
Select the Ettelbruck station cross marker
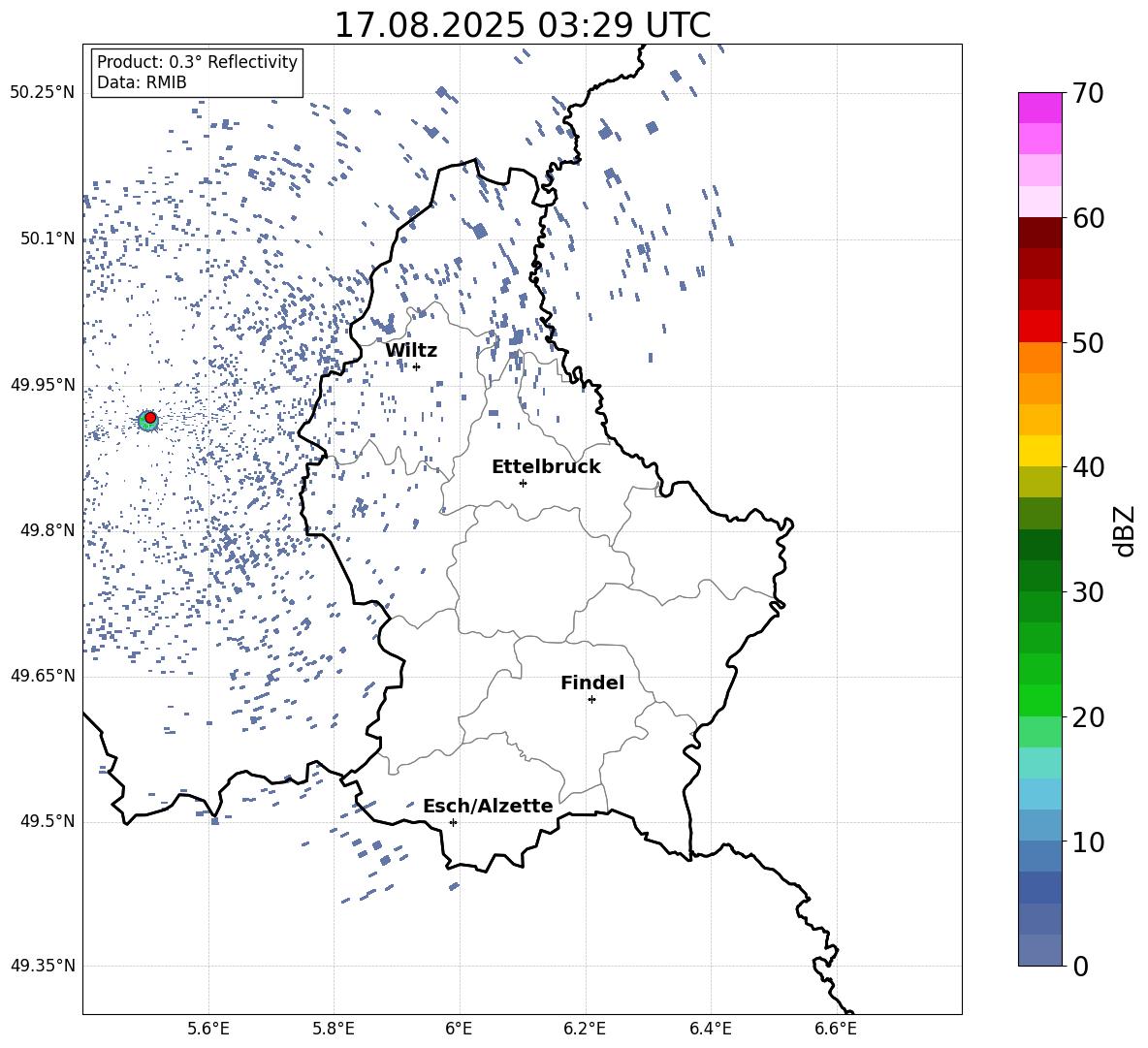tap(523, 483)
